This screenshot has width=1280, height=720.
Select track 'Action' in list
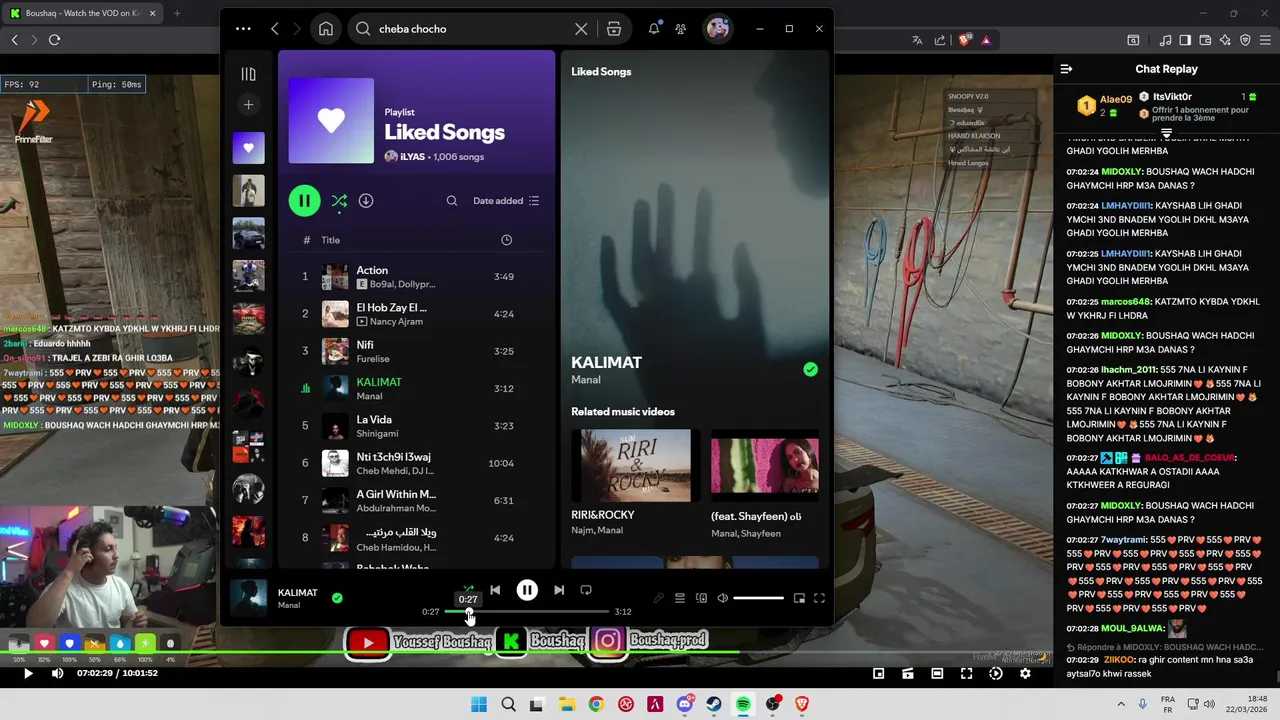416,277
